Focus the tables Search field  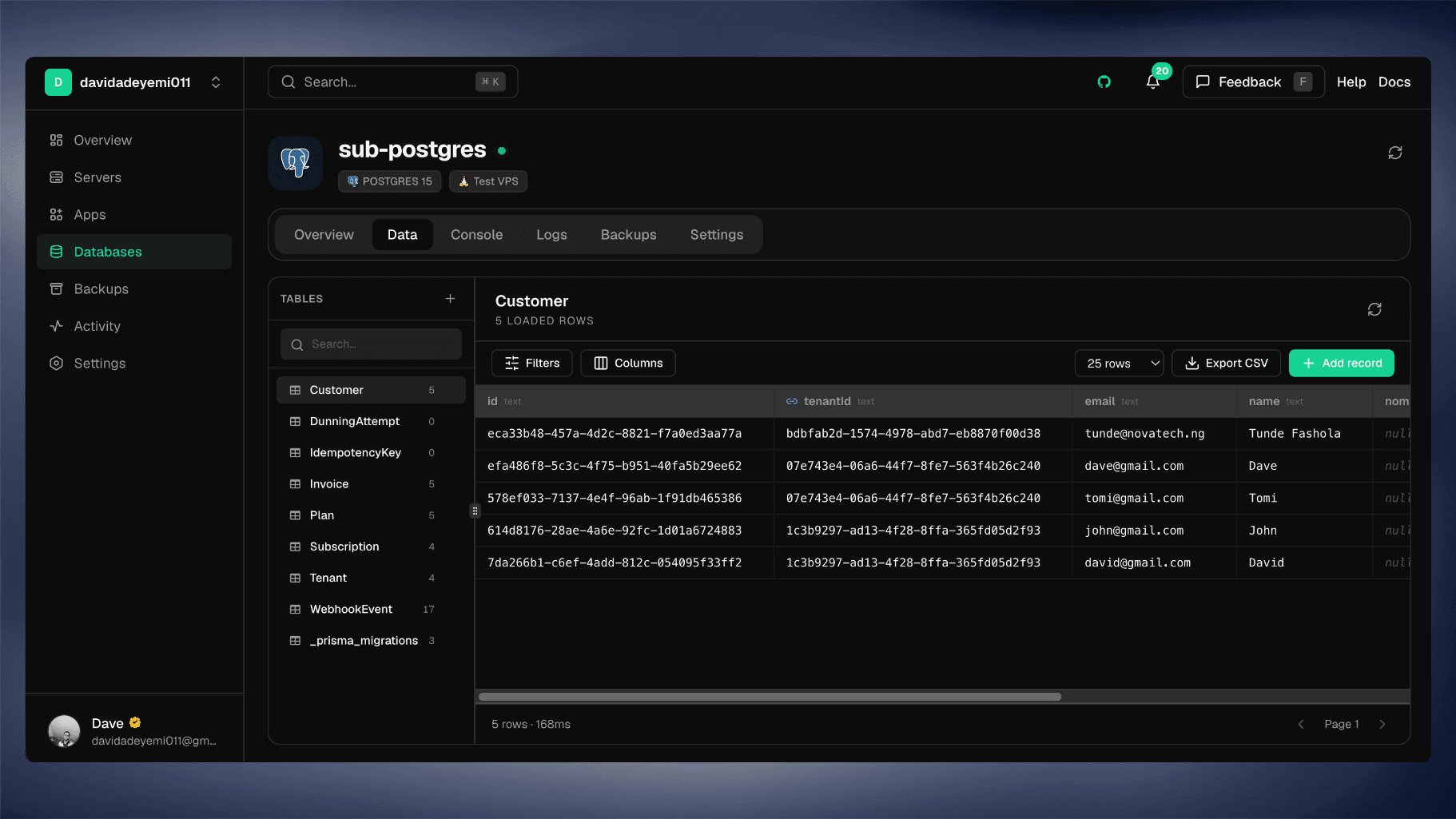pyautogui.click(x=371, y=344)
